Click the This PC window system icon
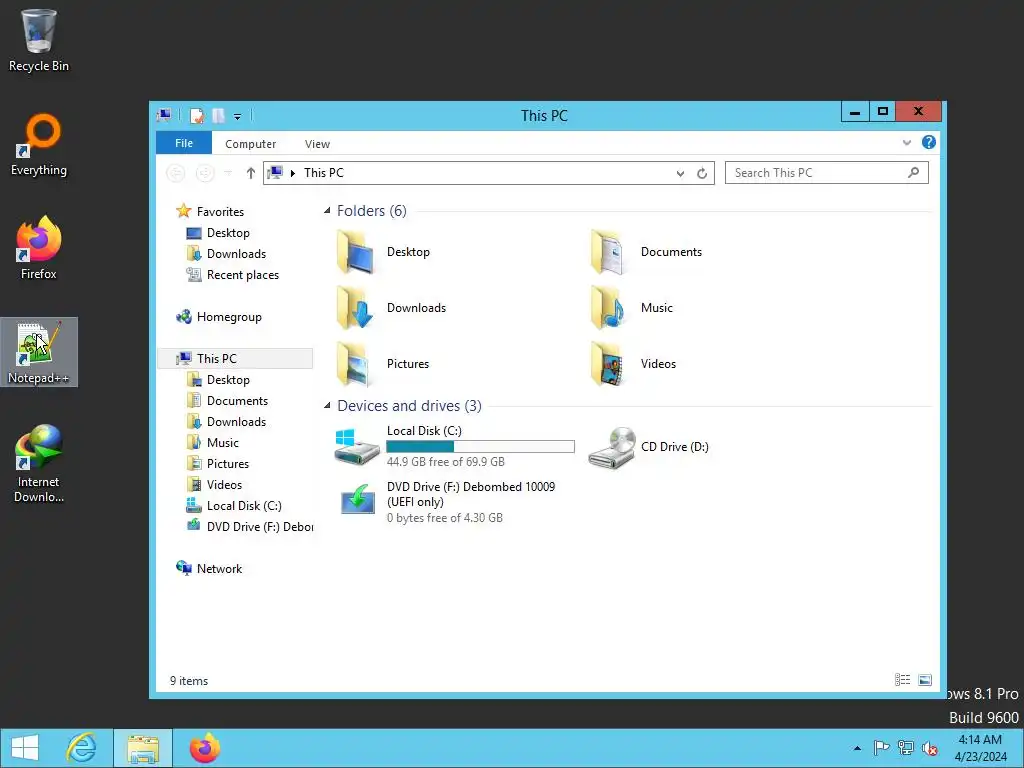 pos(164,116)
